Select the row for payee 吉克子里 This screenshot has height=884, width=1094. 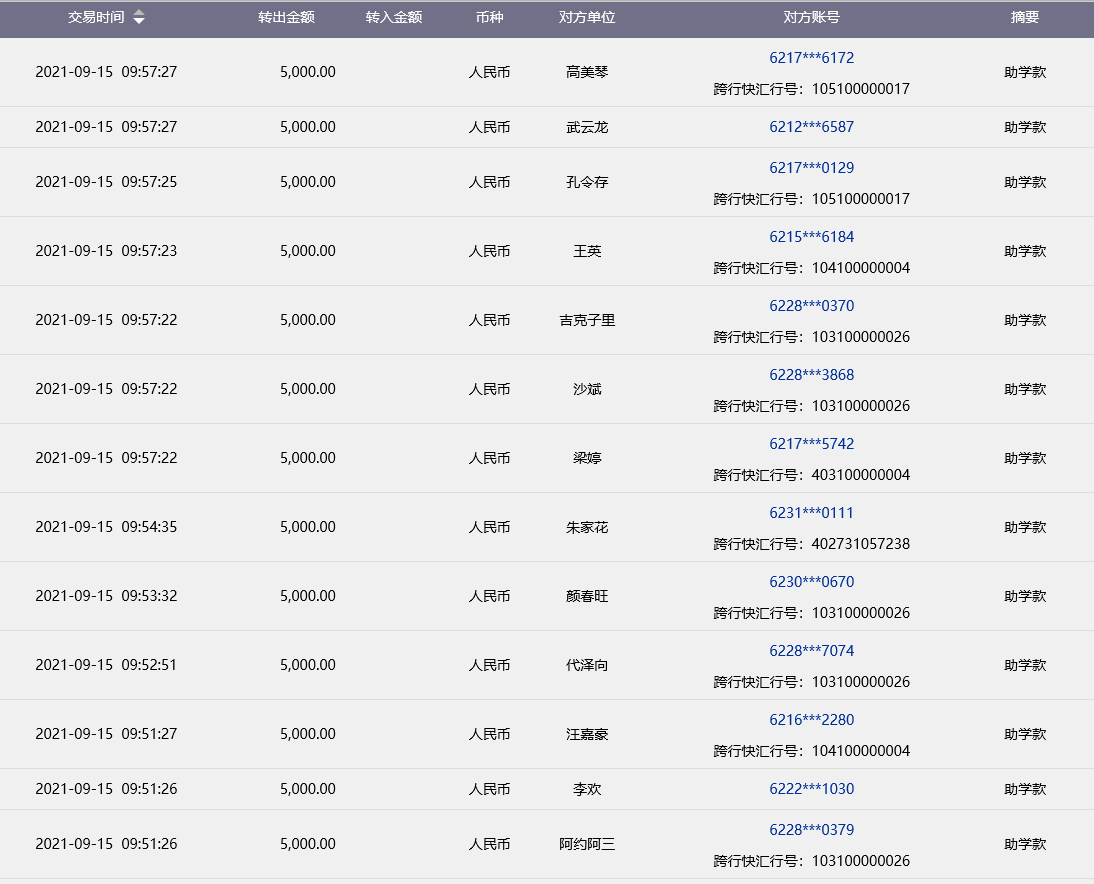click(x=587, y=320)
